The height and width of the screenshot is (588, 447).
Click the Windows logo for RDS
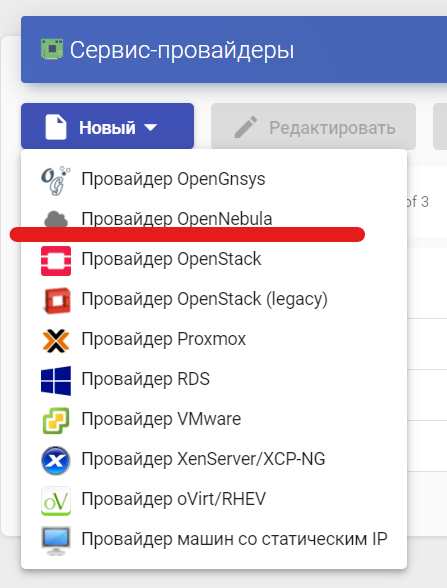[56, 381]
